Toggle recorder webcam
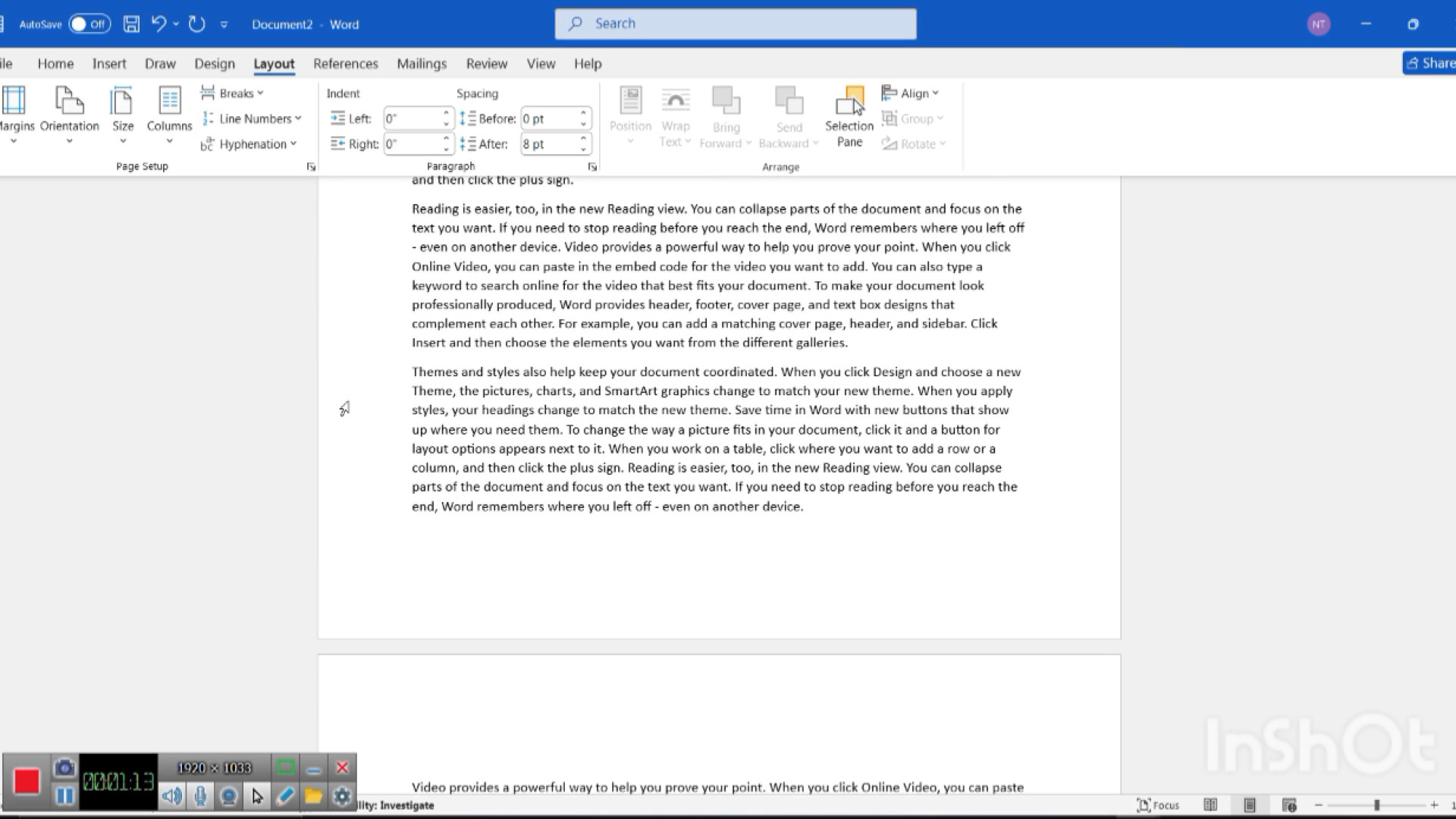This screenshot has width=1456, height=819. 229,796
